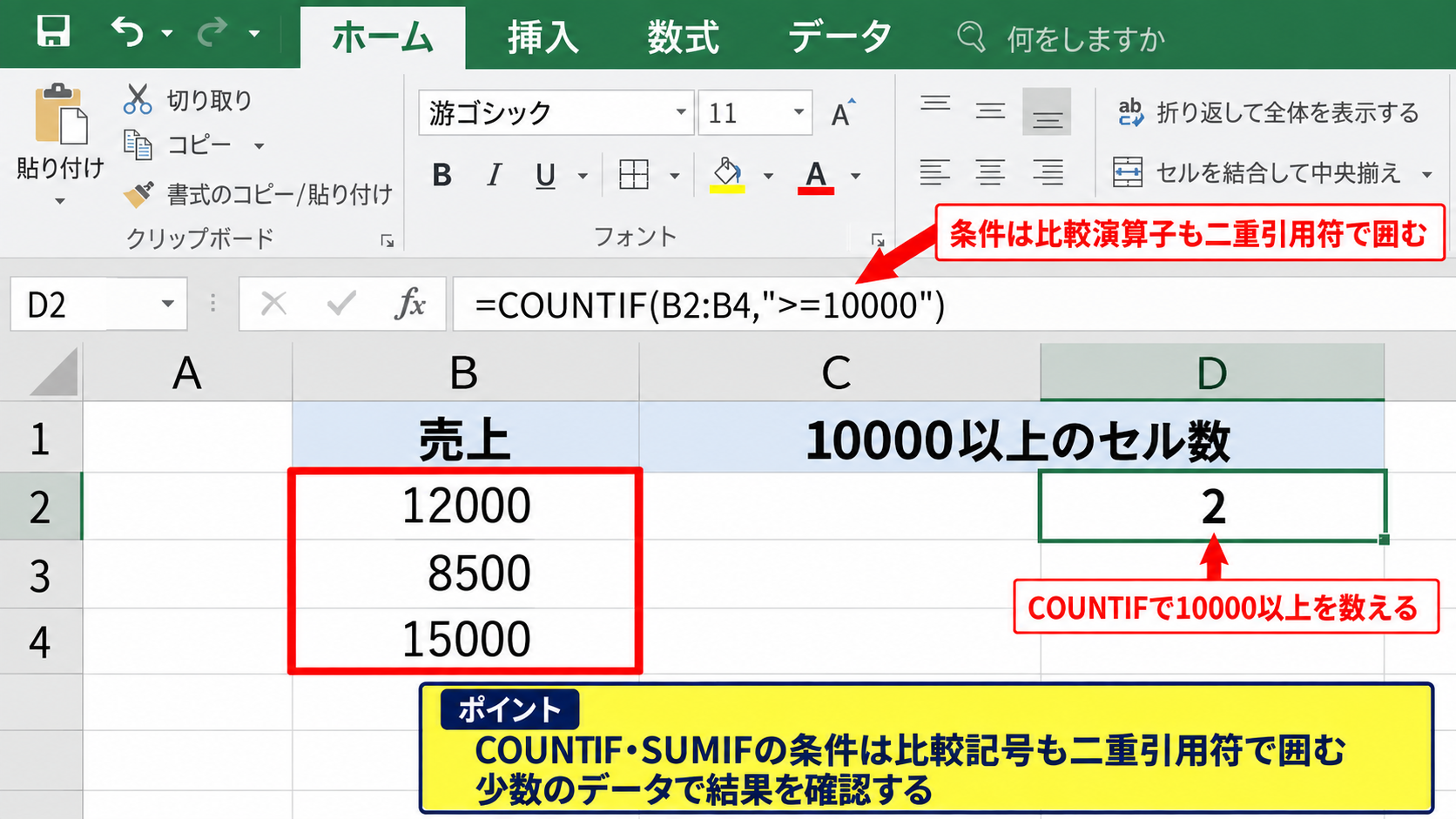Click the yellow fill color bucket
This screenshot has width=1456, height=819.
point(727,175)
